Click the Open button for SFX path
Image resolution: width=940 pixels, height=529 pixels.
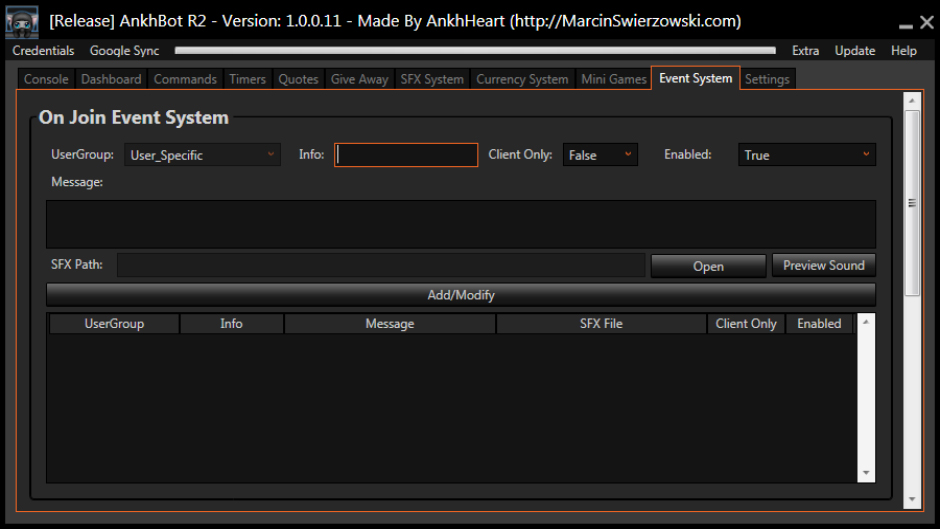pos(709,266)
